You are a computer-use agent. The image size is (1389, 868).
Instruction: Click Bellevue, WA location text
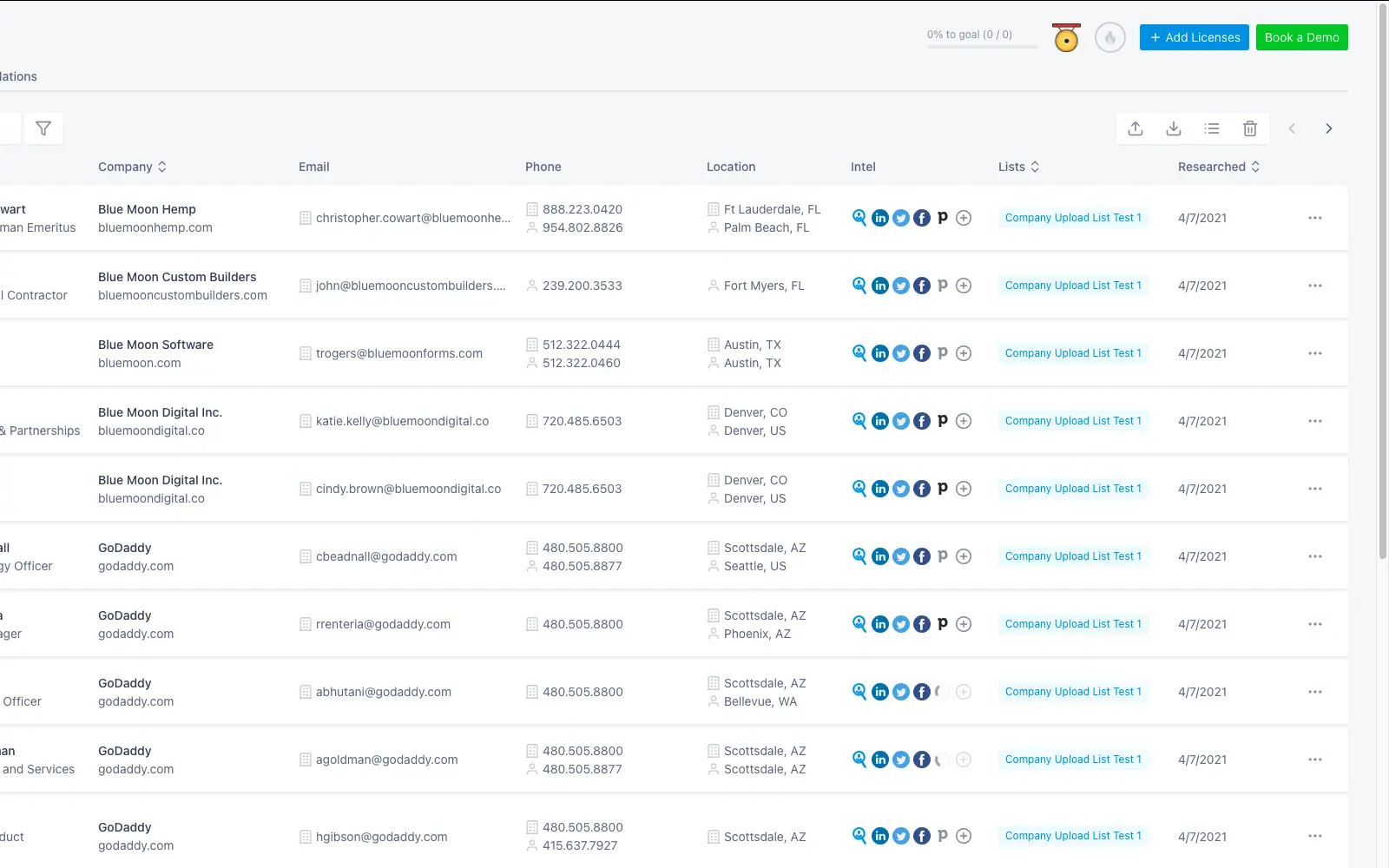(760, 701)
